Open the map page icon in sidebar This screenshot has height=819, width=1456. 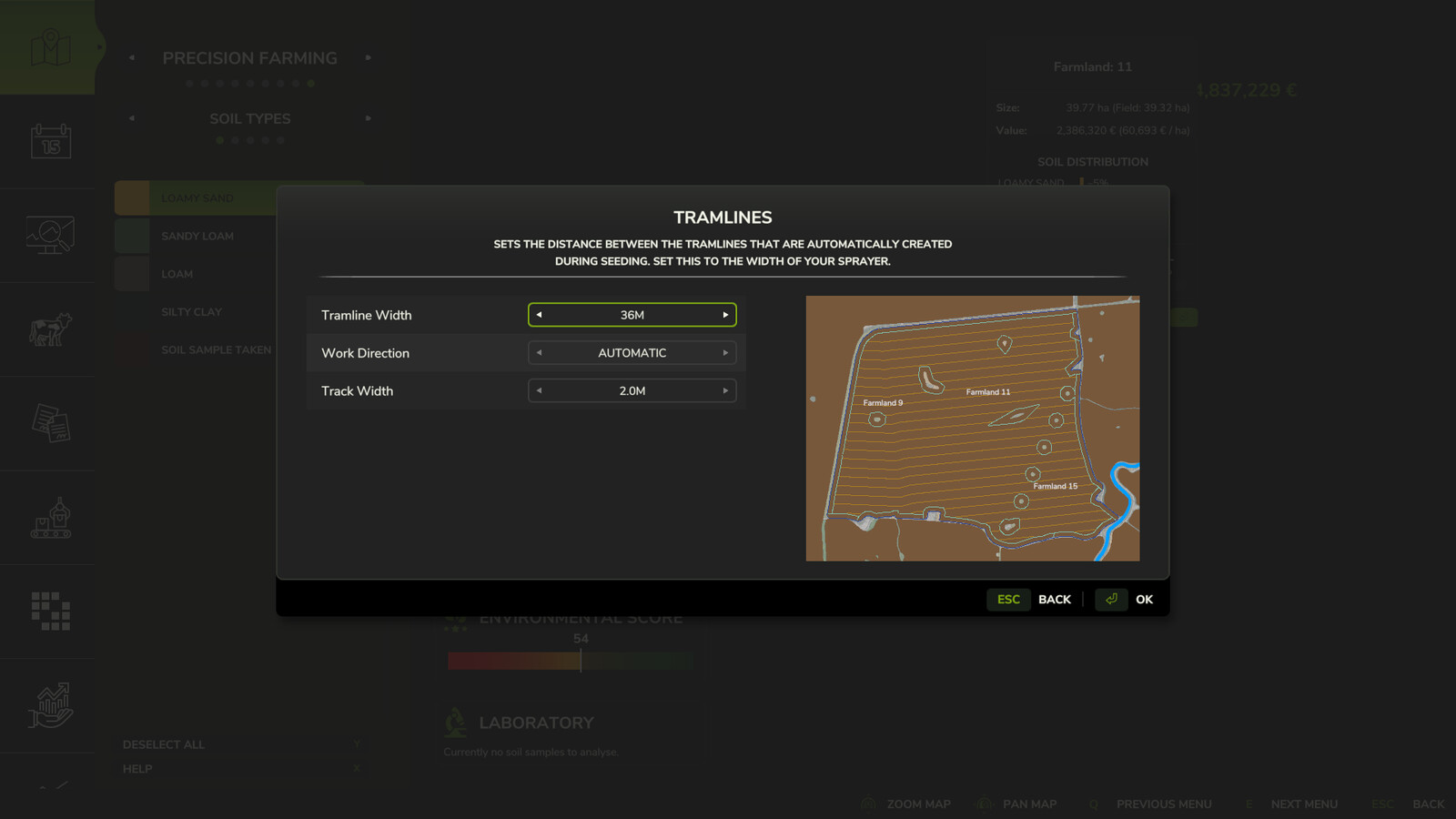[x=50, y=47]
